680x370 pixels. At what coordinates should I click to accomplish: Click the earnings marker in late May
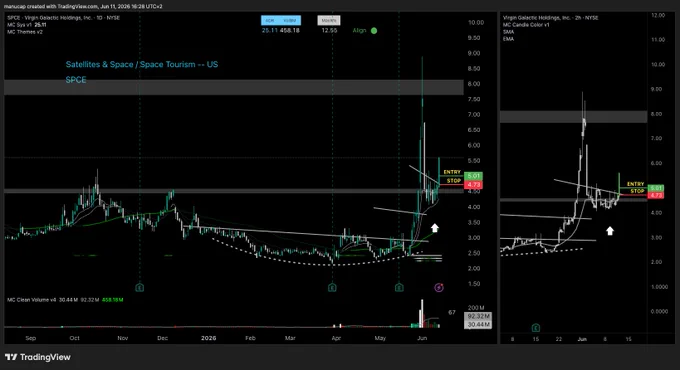[399, 287]
